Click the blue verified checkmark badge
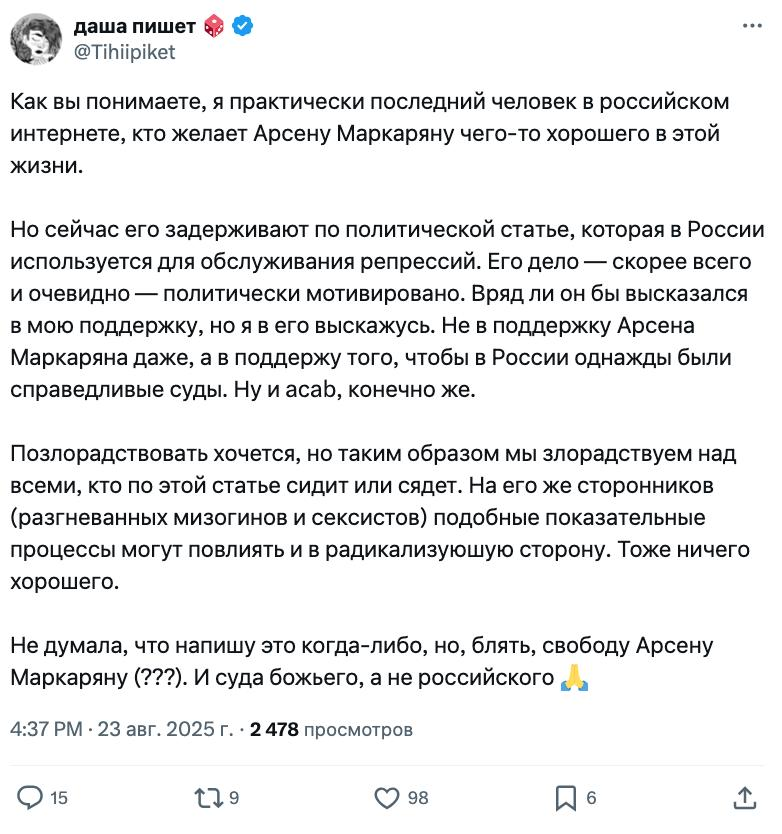This screenshot has height=834, width=782. click(243, 26)
